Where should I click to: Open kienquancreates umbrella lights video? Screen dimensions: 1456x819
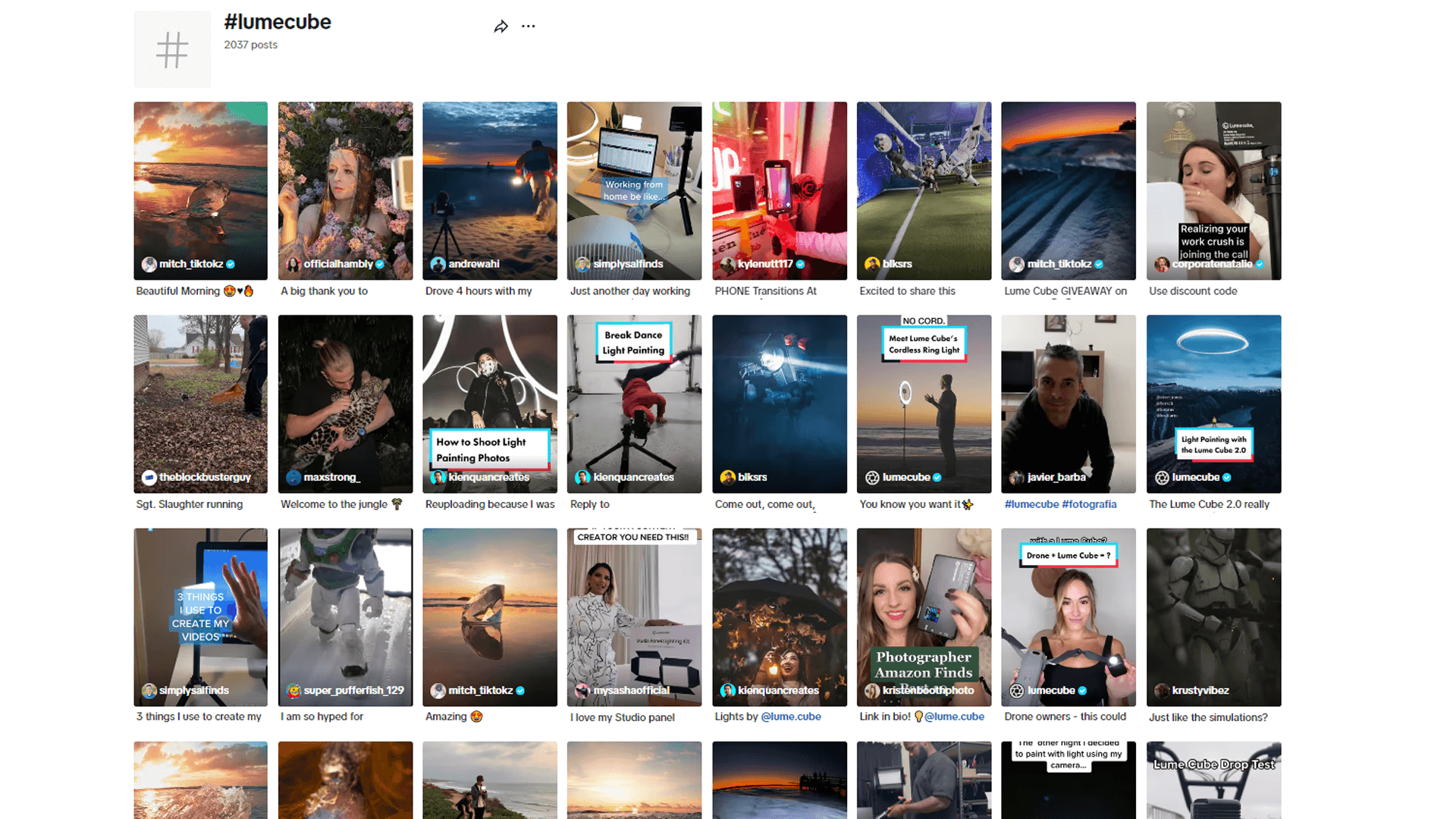[x=780, y=617]
